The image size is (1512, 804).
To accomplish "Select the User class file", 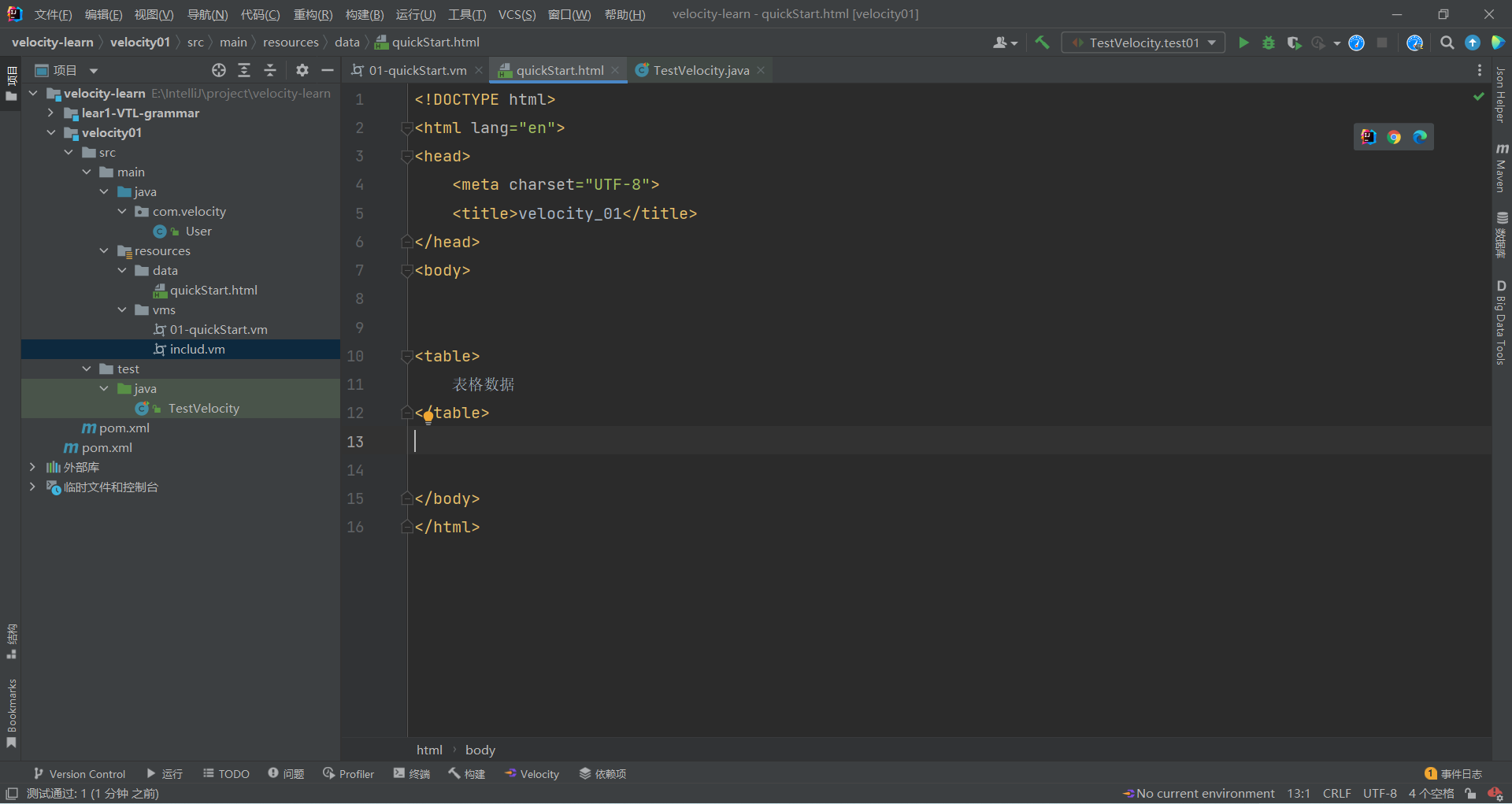I will pyautogui.click(x=198, y=231).
